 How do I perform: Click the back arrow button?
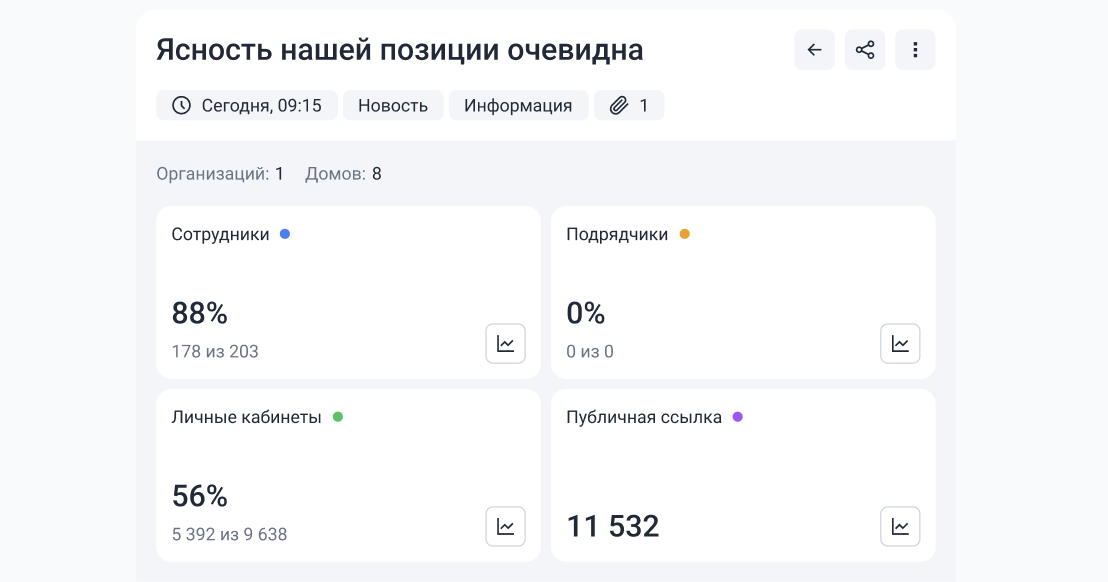pyautogui.click(x=814, y=49)
